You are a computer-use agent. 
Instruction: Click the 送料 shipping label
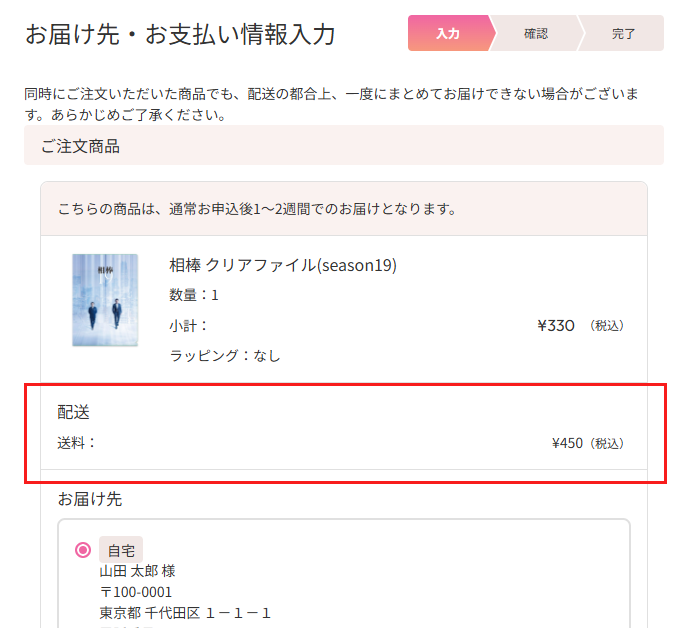click(77, 442)
